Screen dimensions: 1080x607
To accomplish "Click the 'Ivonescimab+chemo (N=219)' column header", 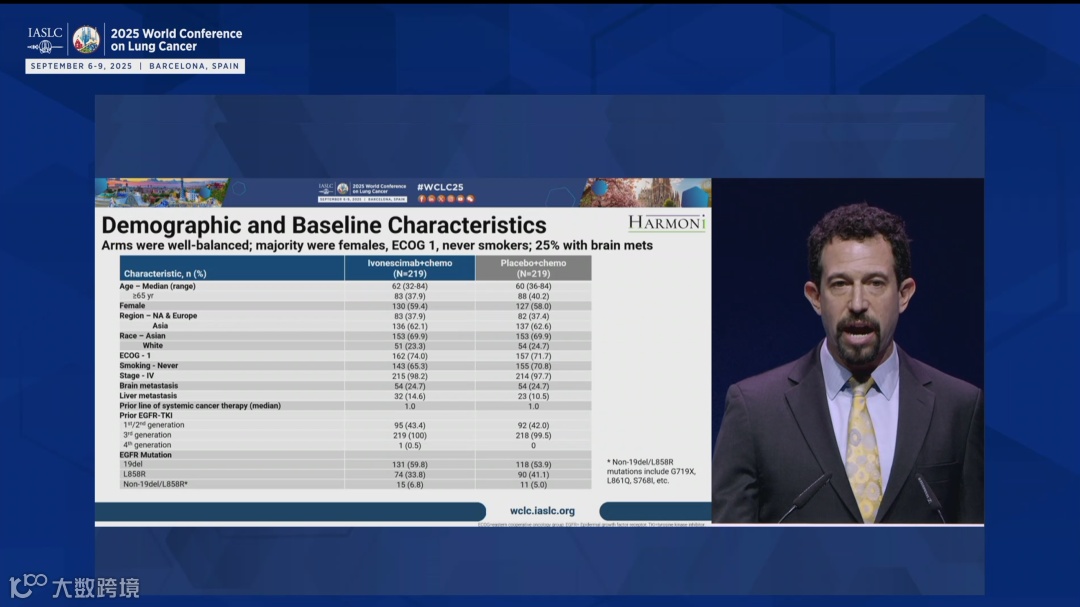I will (410, 268).
